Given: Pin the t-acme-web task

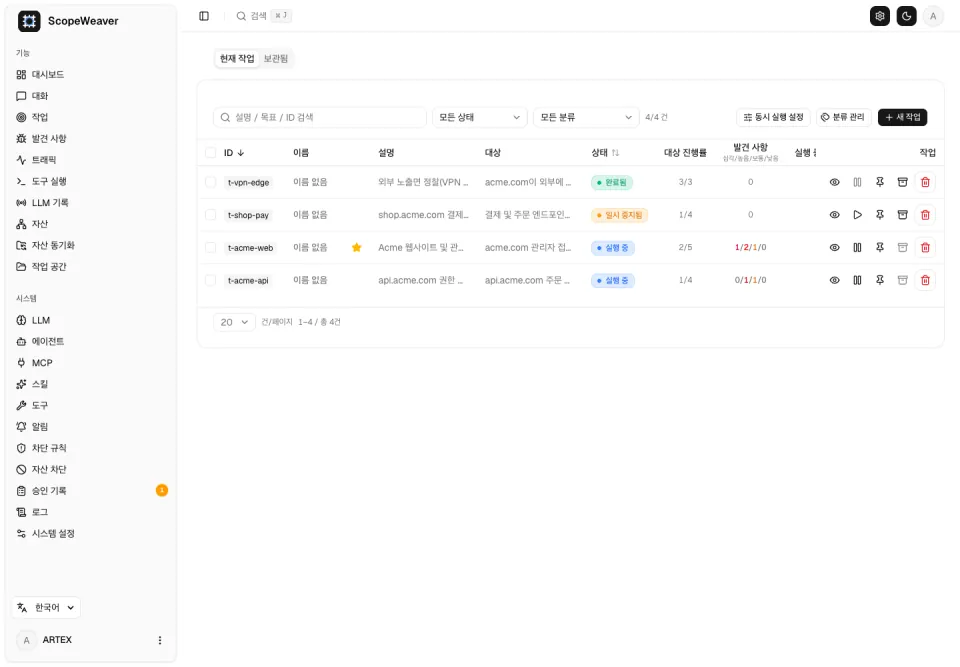Looking at the screenshot, I should pyautogui.click(x=880, y=247).
